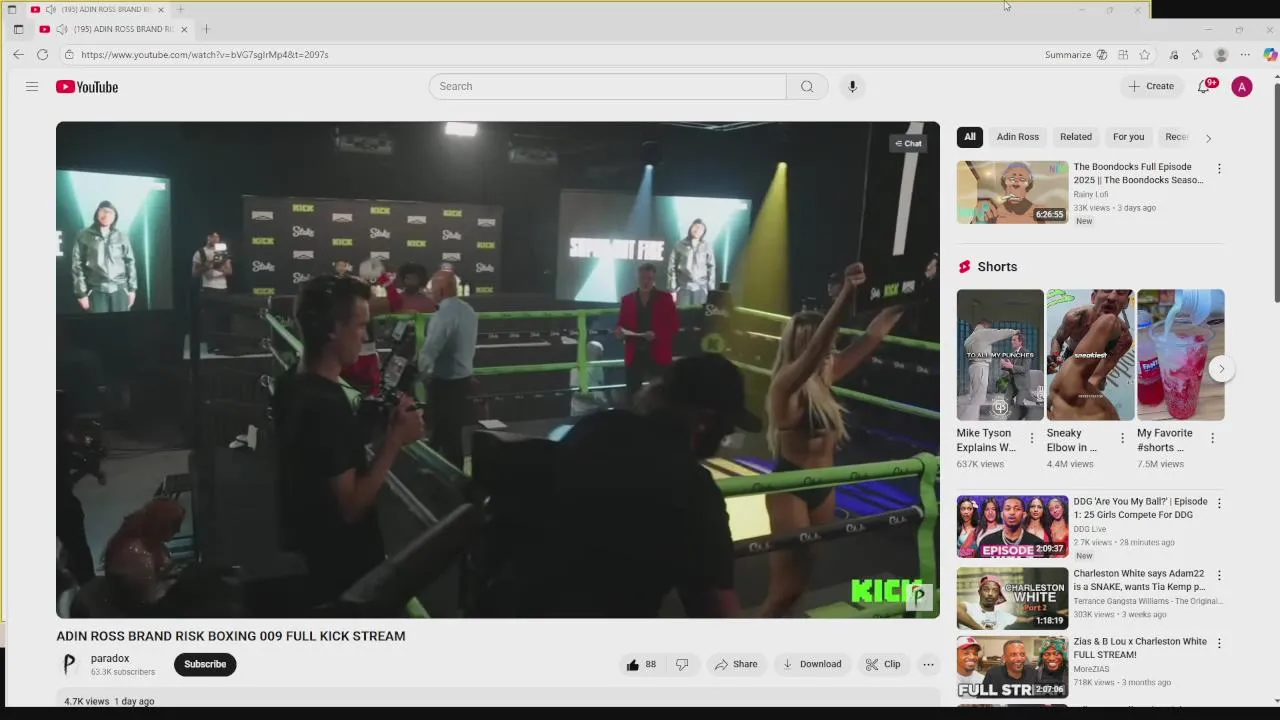Select the partially hidden Recently chip
The height and width of the screenshot is (720, 1280).
coord(1177,137)
